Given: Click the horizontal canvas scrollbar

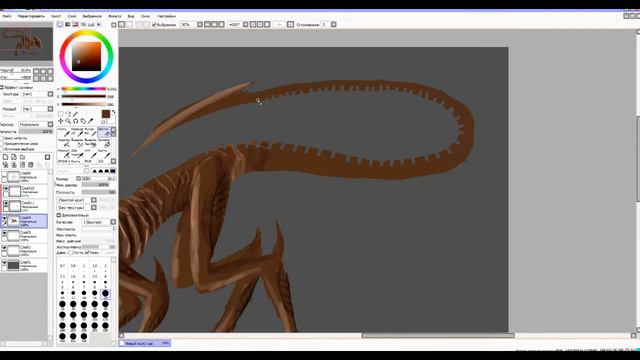Looking at the screenshot, I should coord(438,336).
